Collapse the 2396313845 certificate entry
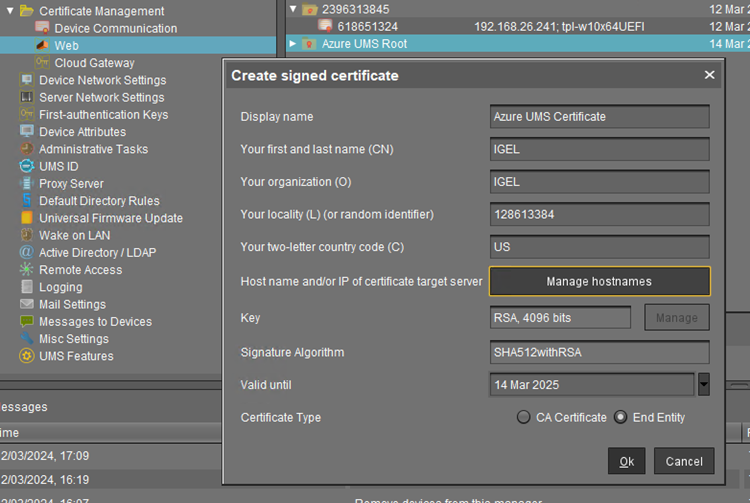The height and width of the screenshot is (503, 750). (x=293, y=10)
